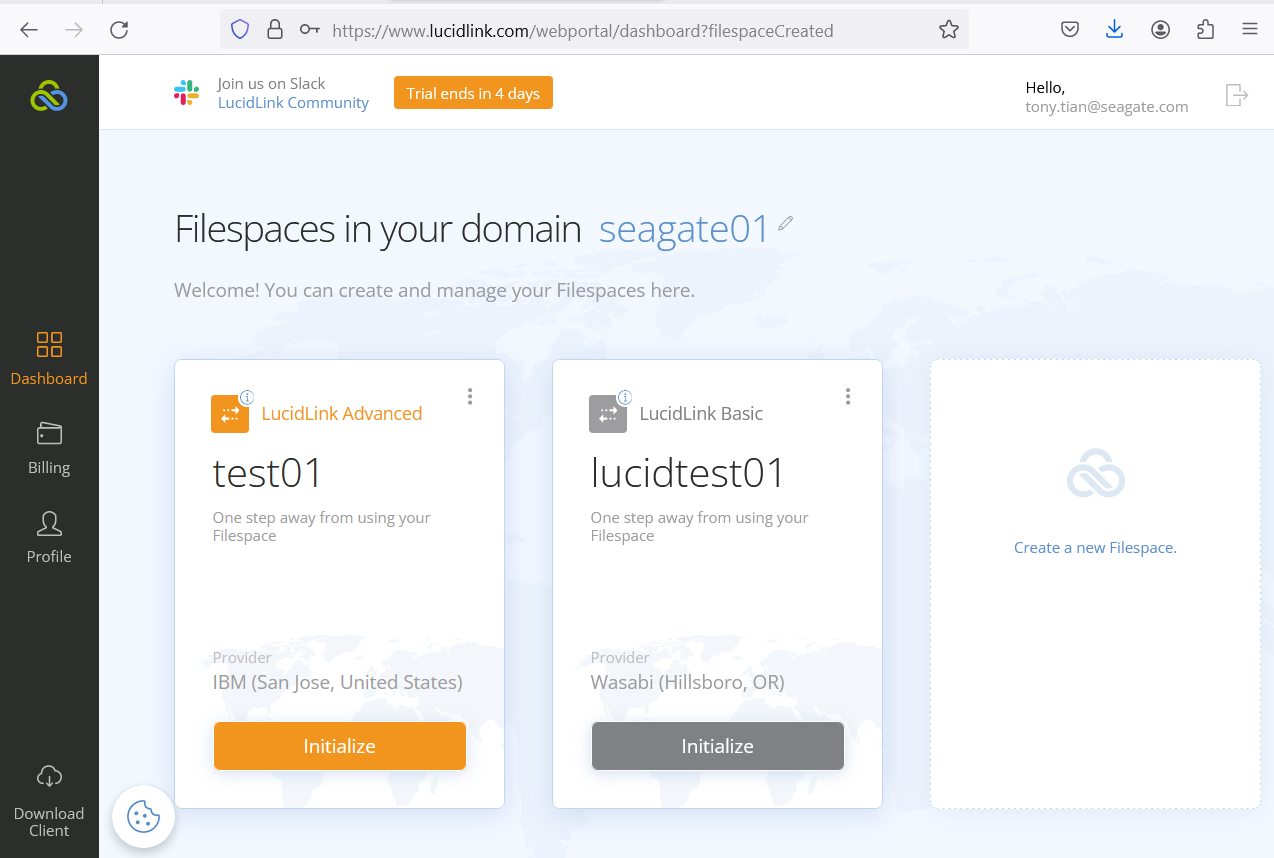
Task: Open the Dashboard section
Action: coord(49,358)
